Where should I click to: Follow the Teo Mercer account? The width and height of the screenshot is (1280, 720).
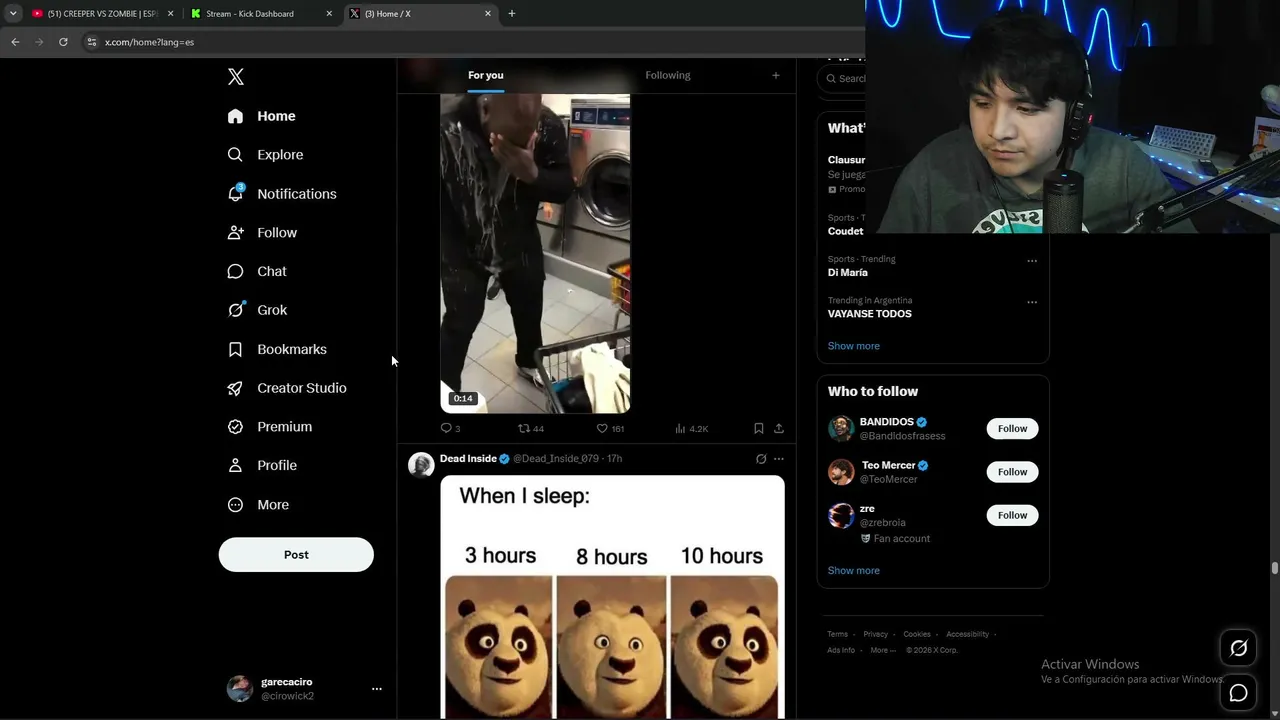tap(1012, 472)
